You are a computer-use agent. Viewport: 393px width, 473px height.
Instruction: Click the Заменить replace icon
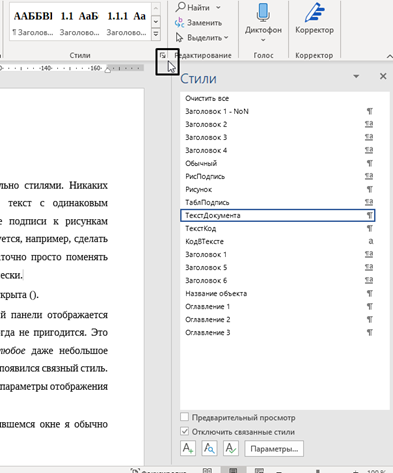tap(179, 23)
